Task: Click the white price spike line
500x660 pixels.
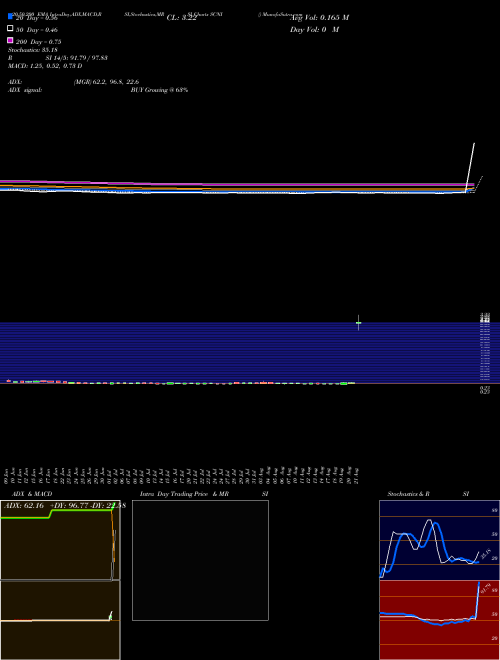Action: tap(470, 168)
